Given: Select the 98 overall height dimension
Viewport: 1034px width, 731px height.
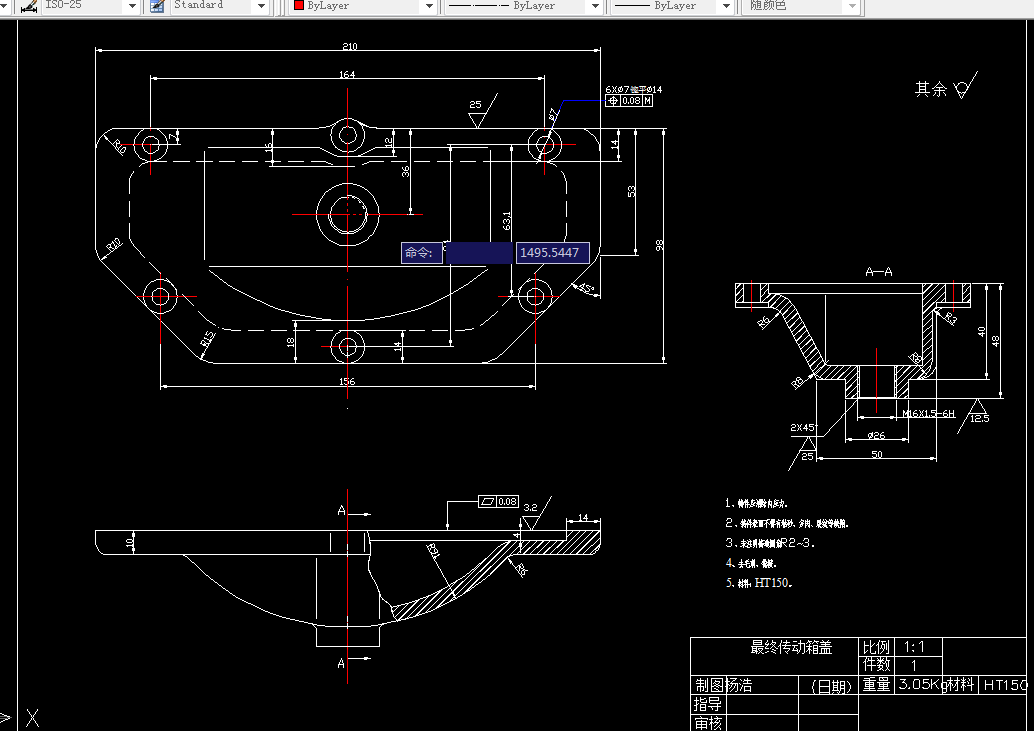Looking at the screenshot, I should coord(659,245).
